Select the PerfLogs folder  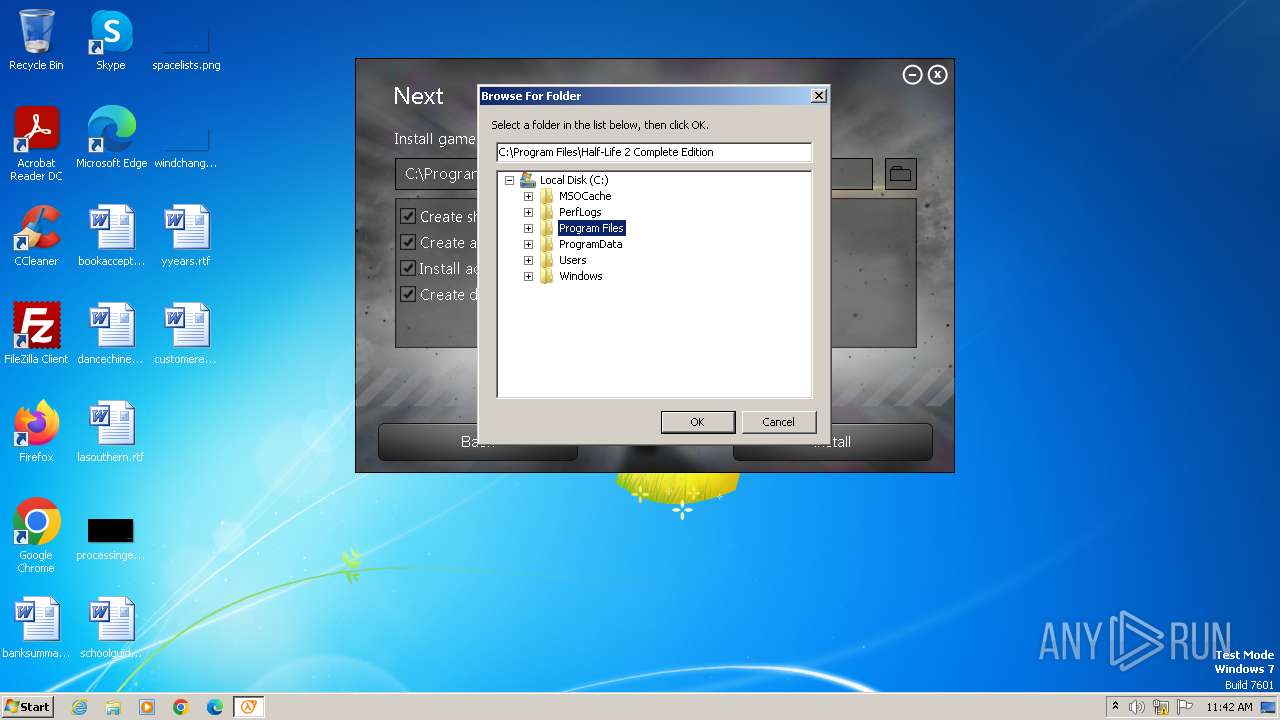[580, 213]
